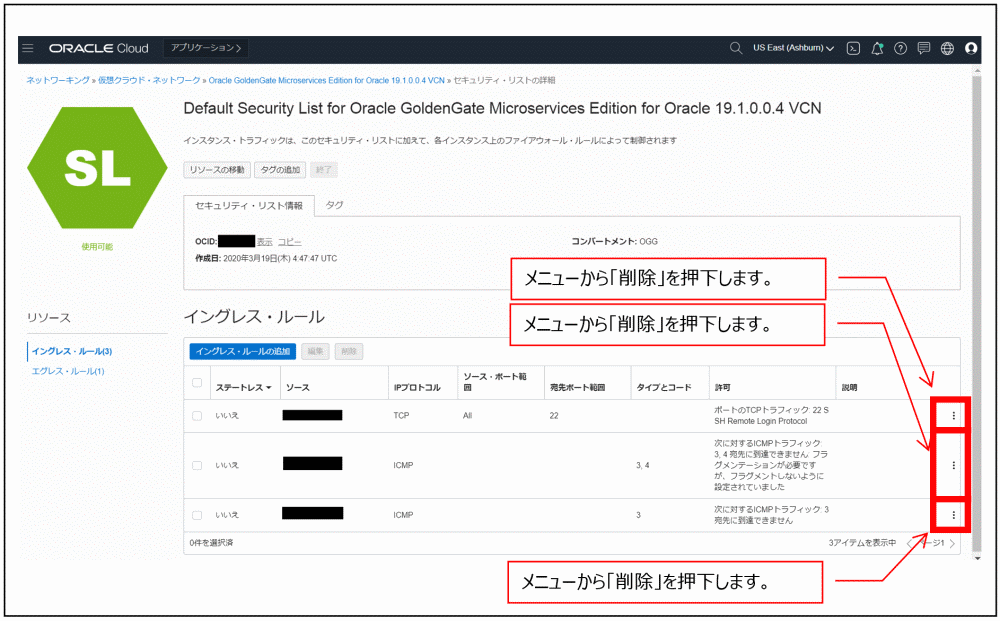1000x621 pixels.
Task: Click the 宛先ポート範囲 column header
Action: coord(578,388)
